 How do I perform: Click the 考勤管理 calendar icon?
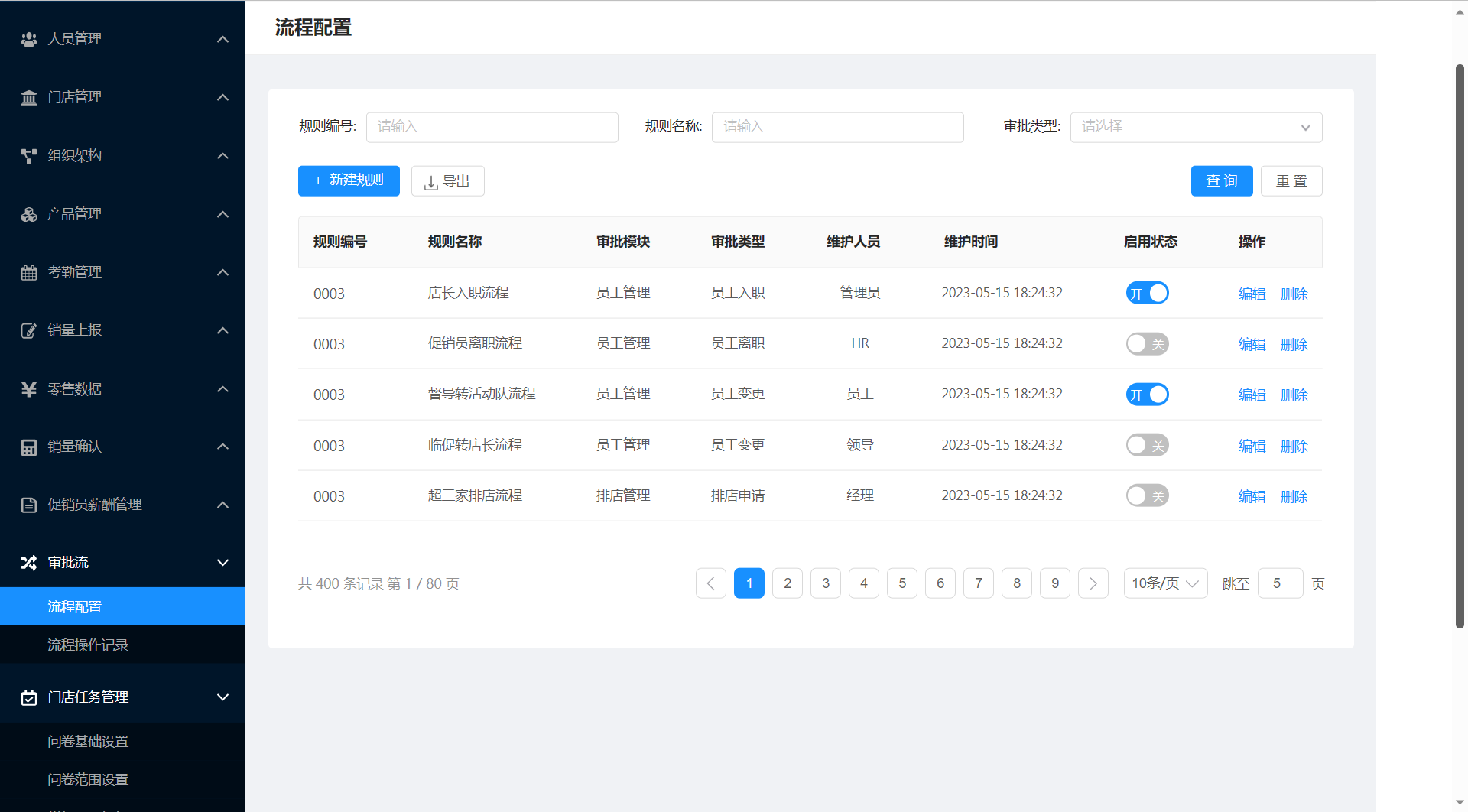pos(29,272)
